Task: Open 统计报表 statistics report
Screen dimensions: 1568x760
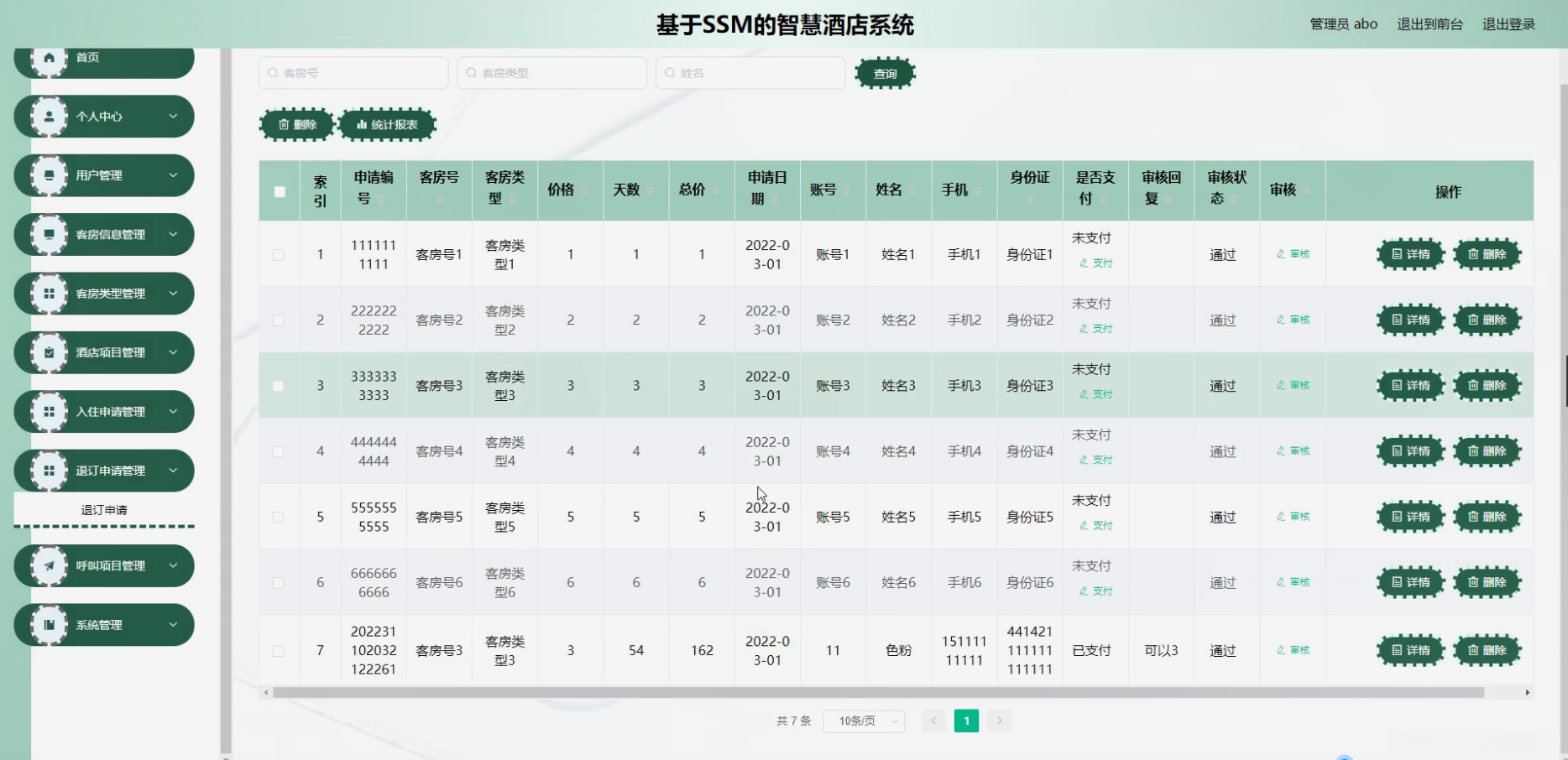Action: pos(387,125)
